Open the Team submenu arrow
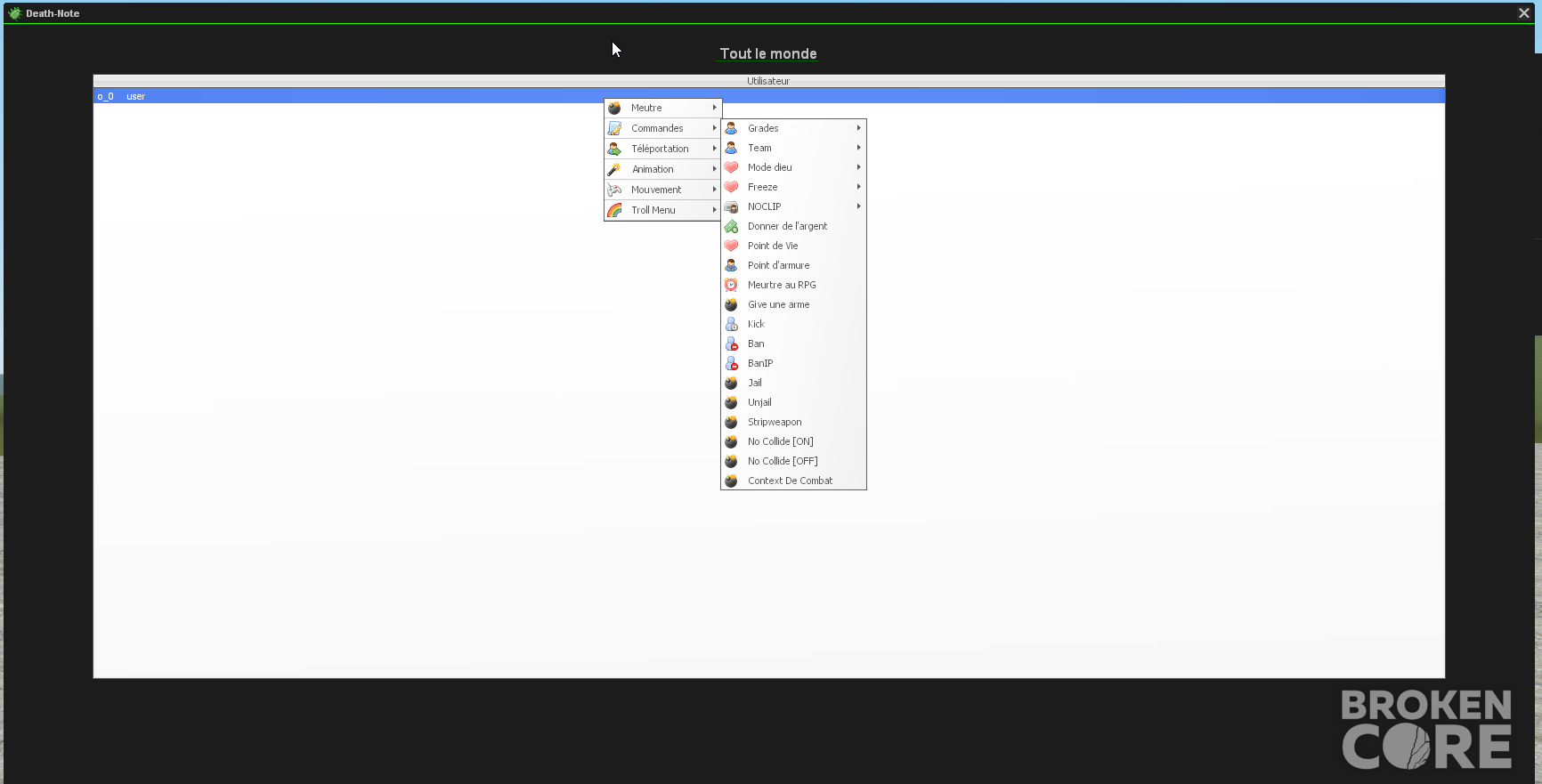Image resolution: width=1542 pixels, height=784 pixels. (x=858, y=148)
